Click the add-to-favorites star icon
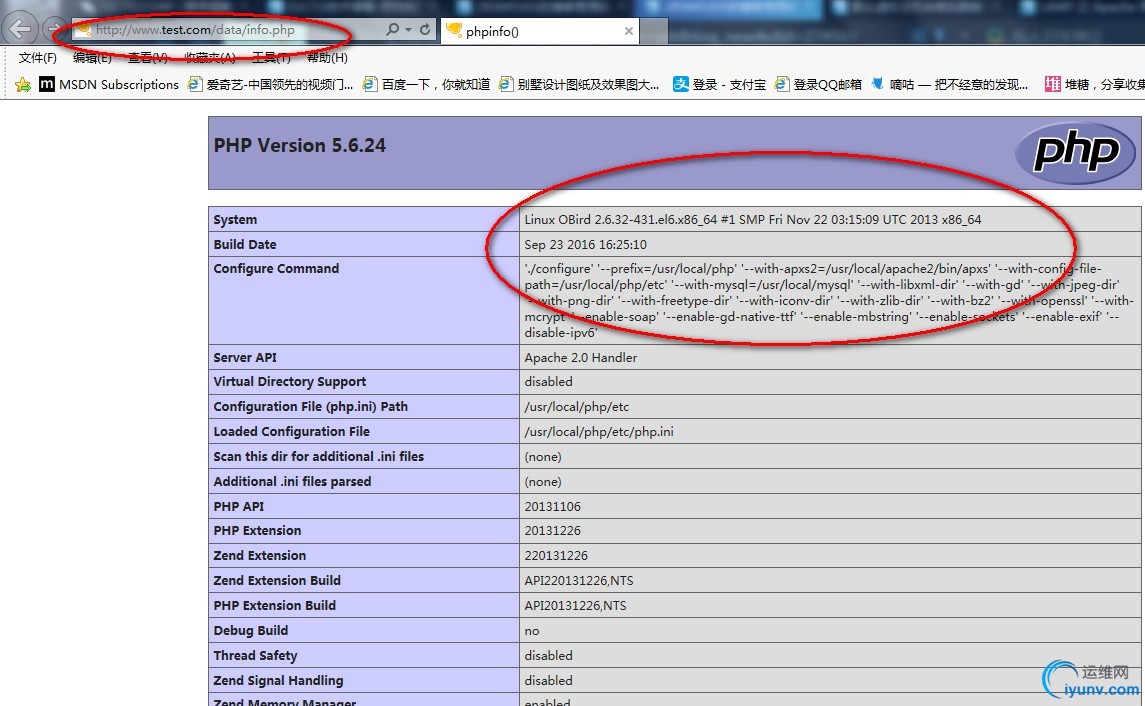The height and width of the screenshot is (706, 1145). pos(23,85)
